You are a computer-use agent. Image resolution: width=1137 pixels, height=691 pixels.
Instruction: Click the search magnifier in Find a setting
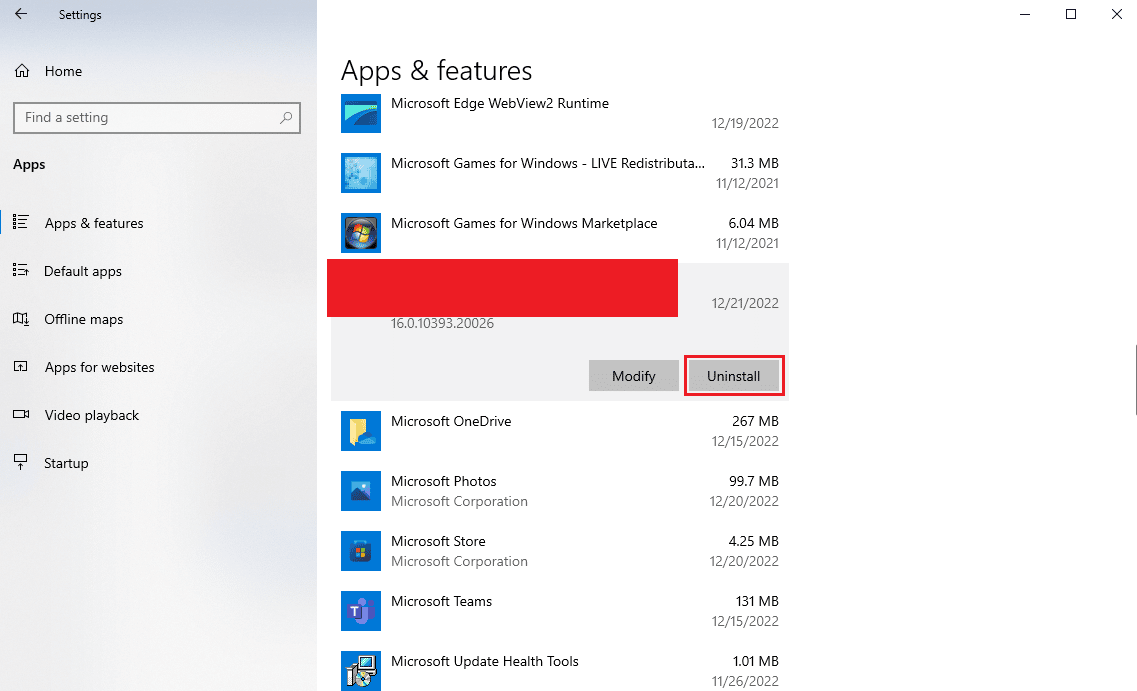286,117
